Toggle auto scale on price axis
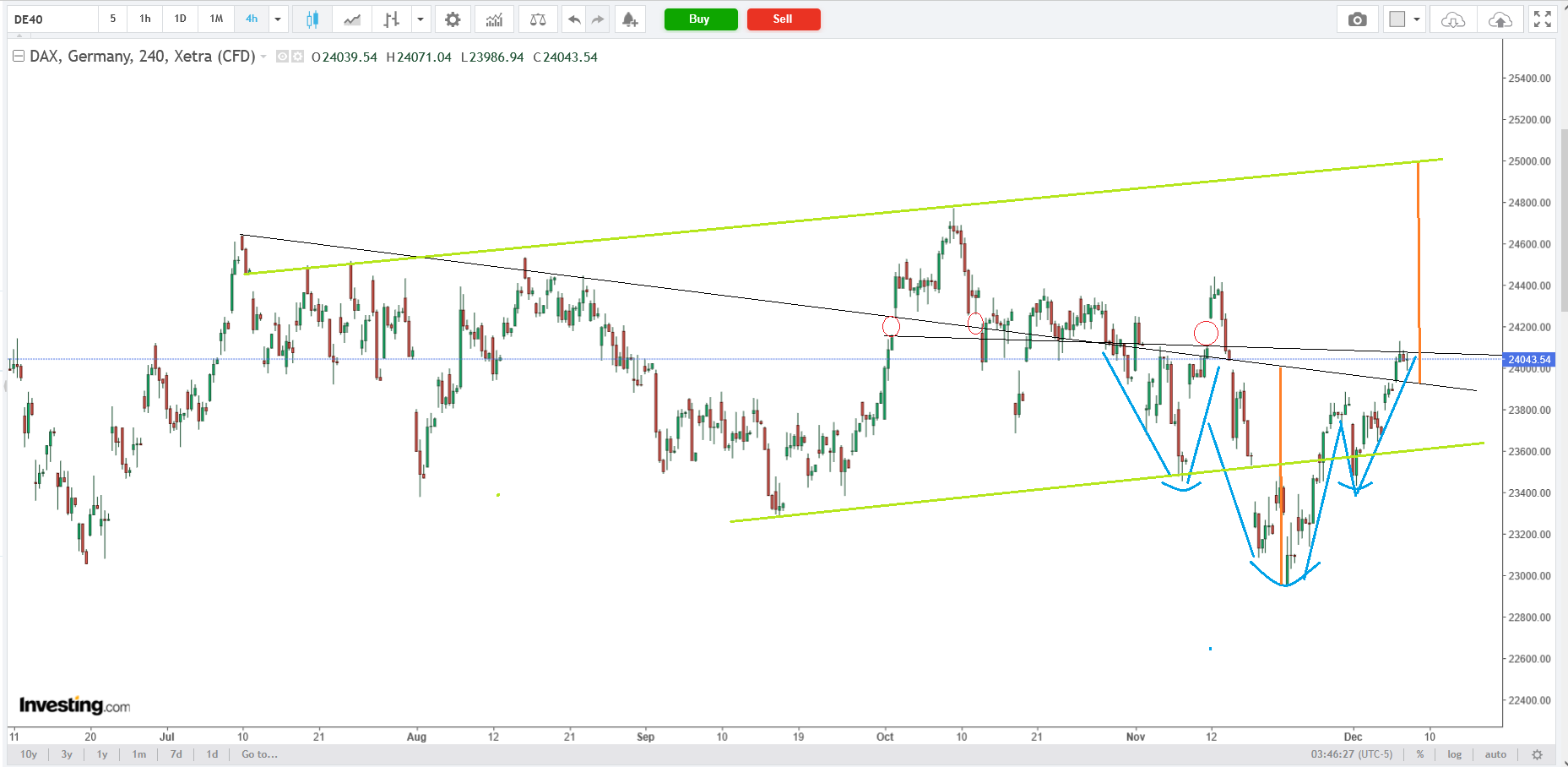 tap(1495, 754)
